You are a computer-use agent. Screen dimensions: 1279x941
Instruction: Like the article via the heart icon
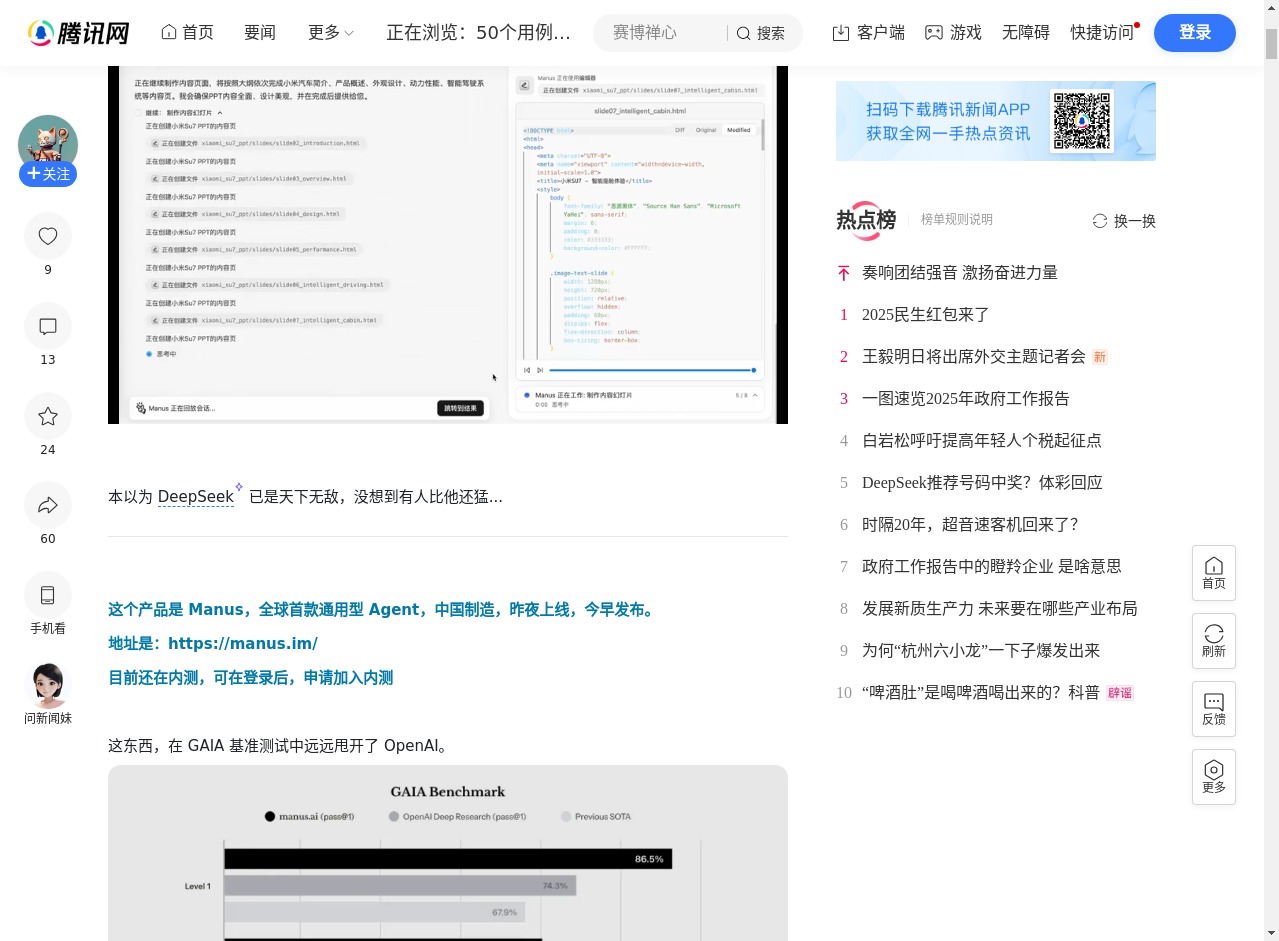coord(47,236)
